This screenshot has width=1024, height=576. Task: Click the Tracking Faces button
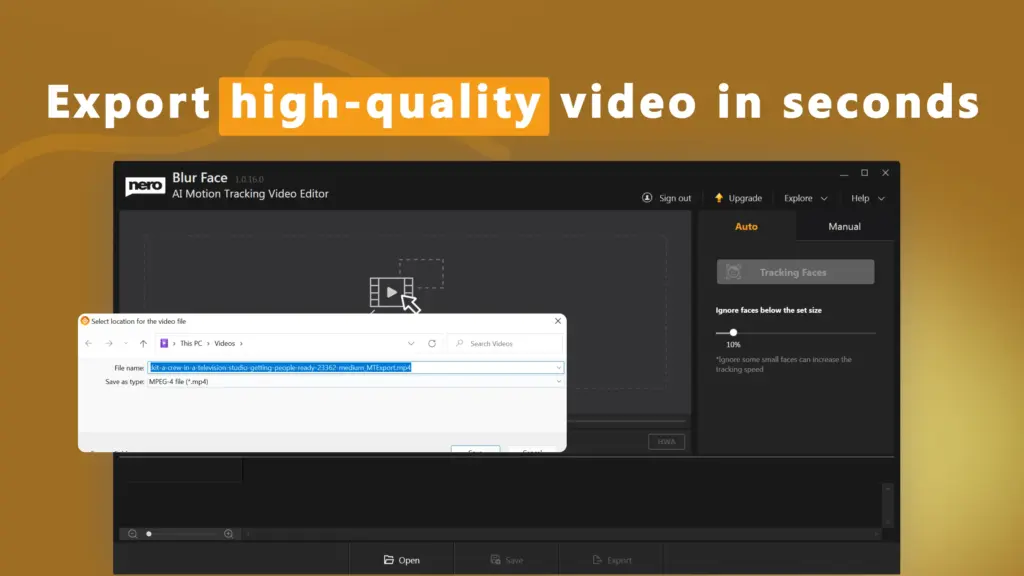click(795, 271)
